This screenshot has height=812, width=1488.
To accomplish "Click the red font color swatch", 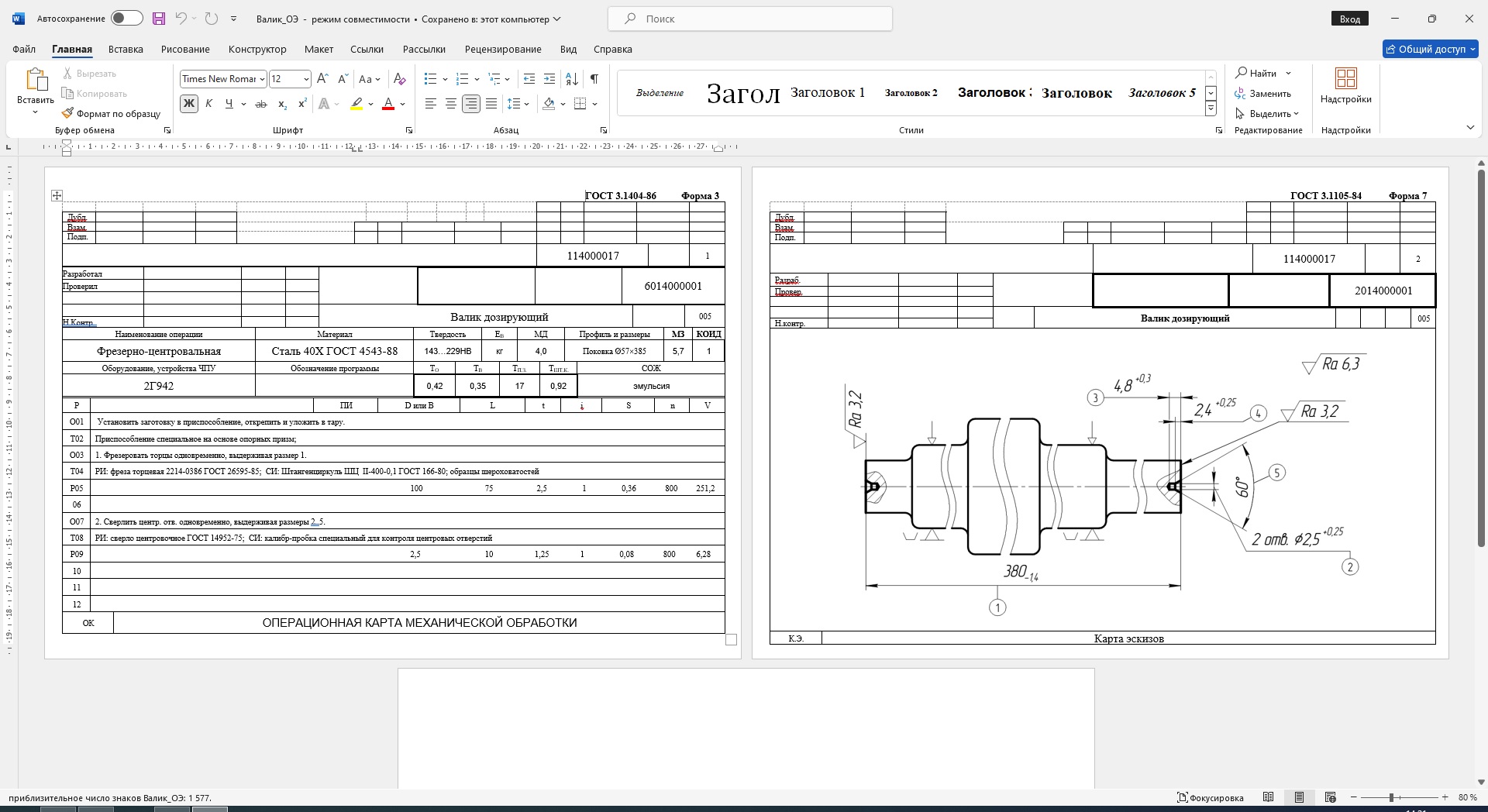I will pos(388,104).
